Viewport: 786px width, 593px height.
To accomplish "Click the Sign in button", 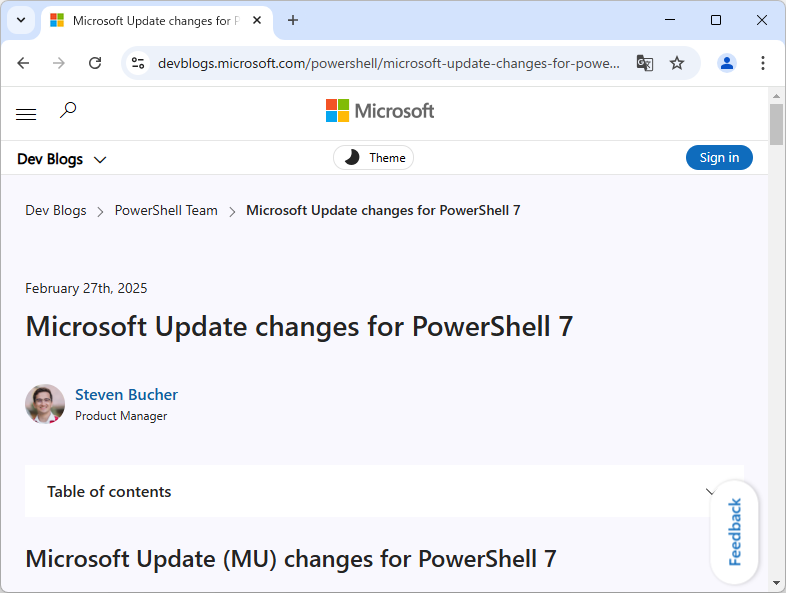I will tap(719, 158).
